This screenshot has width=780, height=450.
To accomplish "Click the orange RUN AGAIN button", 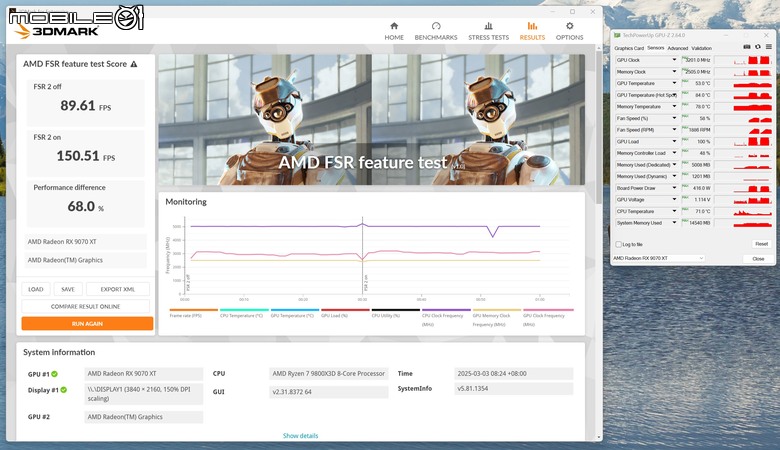I will click(87, 324).
